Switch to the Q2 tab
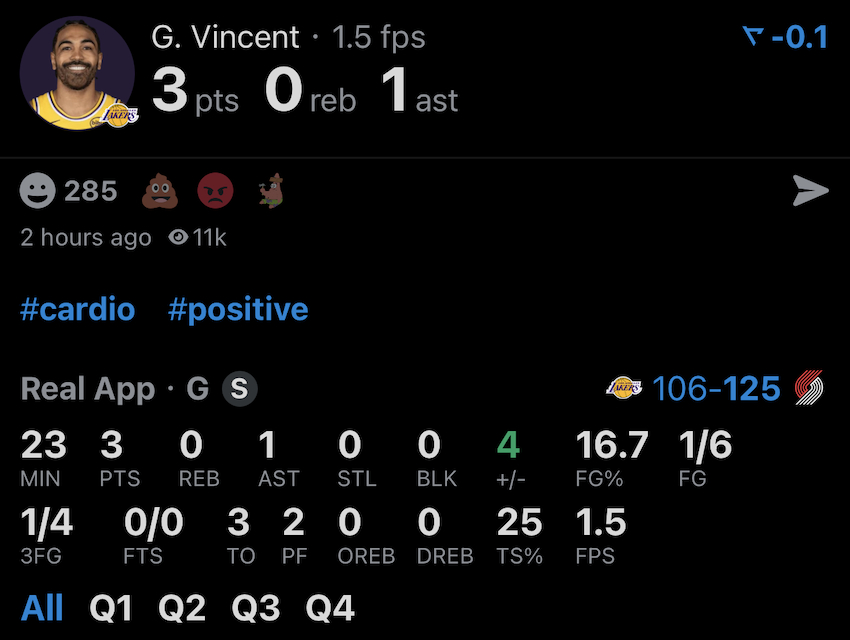This screenshot has height=640, width=850. pos(182,607)
